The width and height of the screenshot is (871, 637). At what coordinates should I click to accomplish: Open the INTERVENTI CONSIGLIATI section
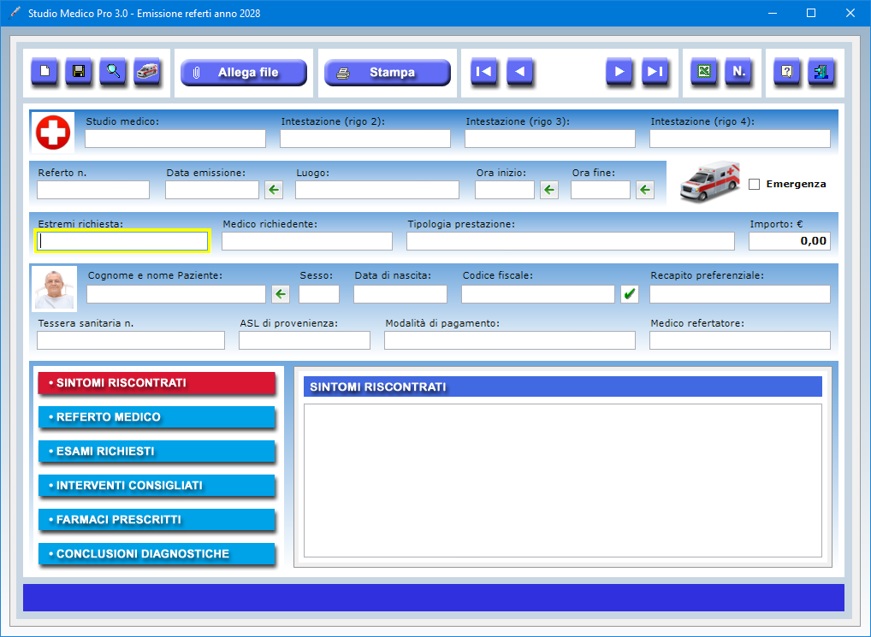point(157,485)
